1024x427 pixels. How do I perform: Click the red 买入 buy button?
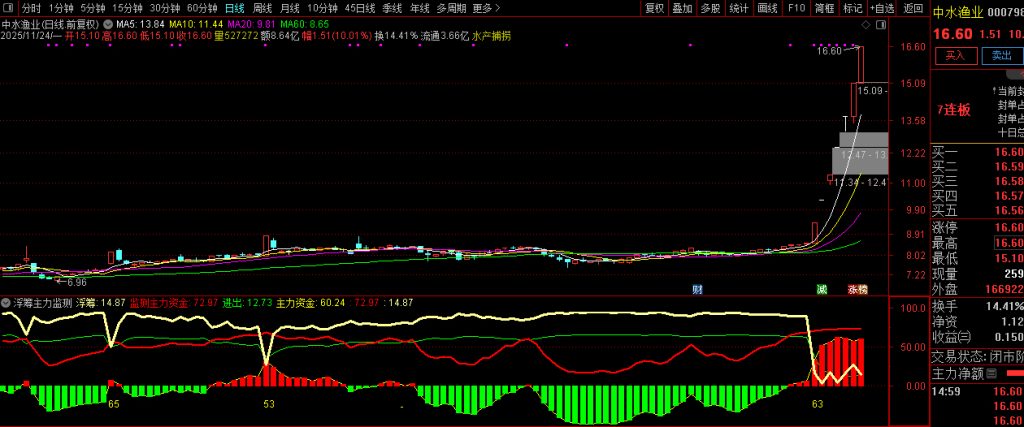(x=955, y=55)
